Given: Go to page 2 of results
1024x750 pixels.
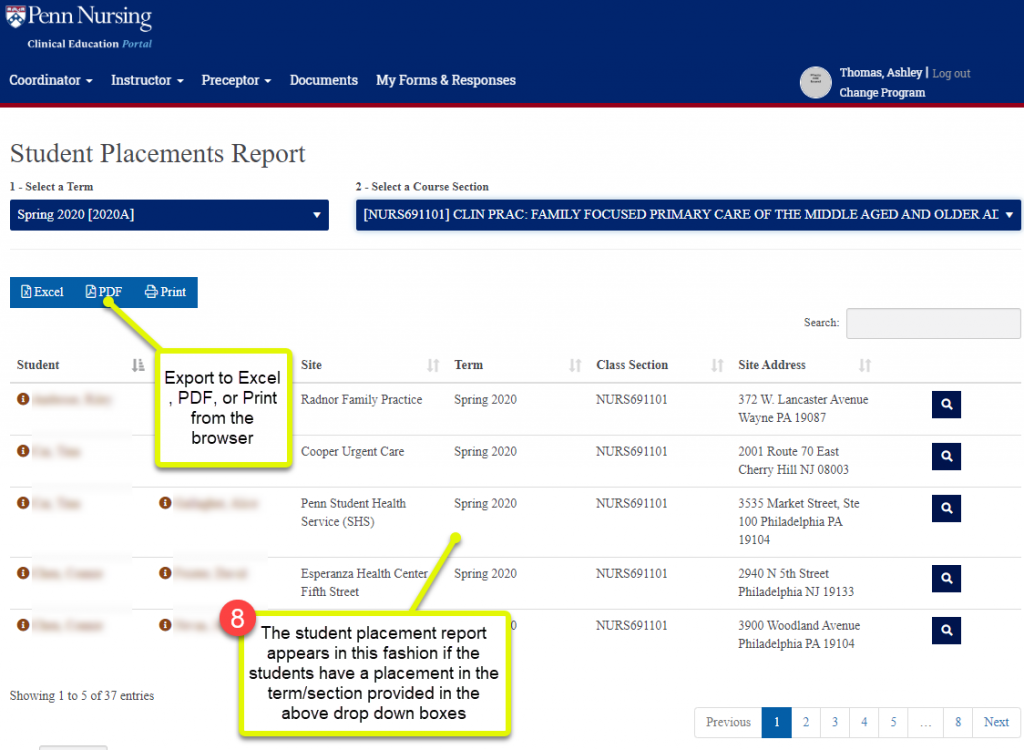Looking at the screenshot, I should pos(805,722).
